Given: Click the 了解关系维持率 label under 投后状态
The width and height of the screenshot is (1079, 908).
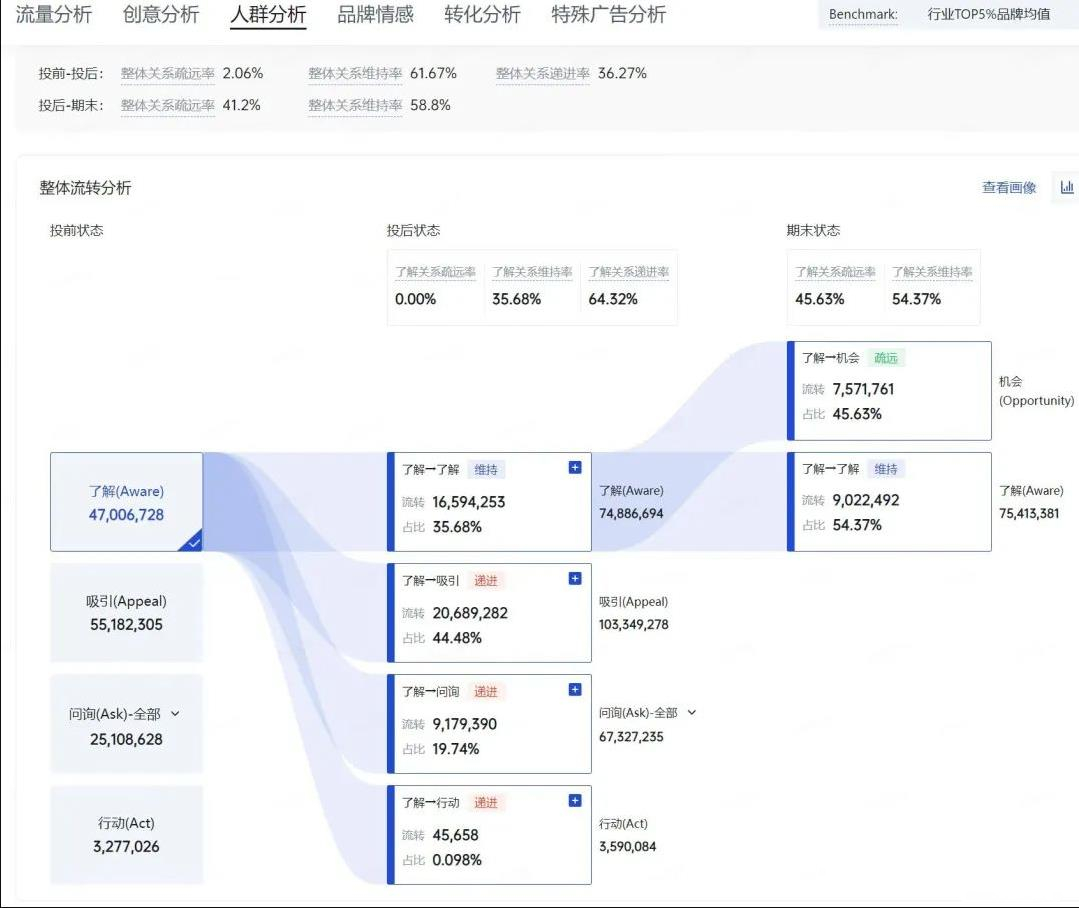Looking at the screenshot, I should click(x=532, y=272).
